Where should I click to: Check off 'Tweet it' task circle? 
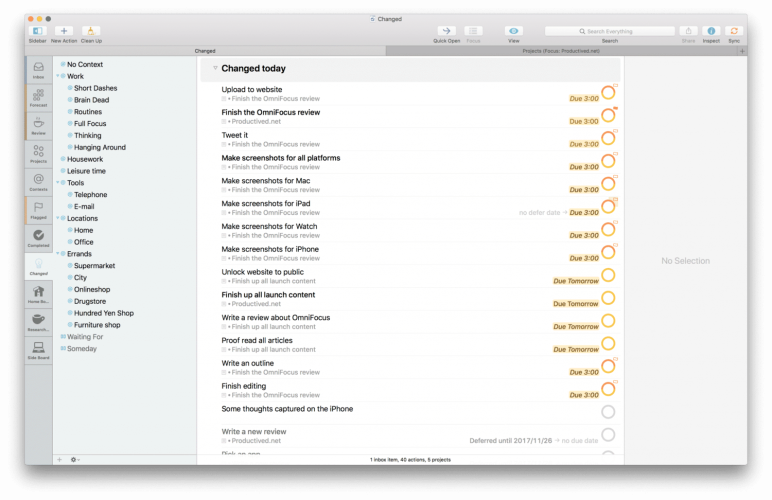coord(608,138)
